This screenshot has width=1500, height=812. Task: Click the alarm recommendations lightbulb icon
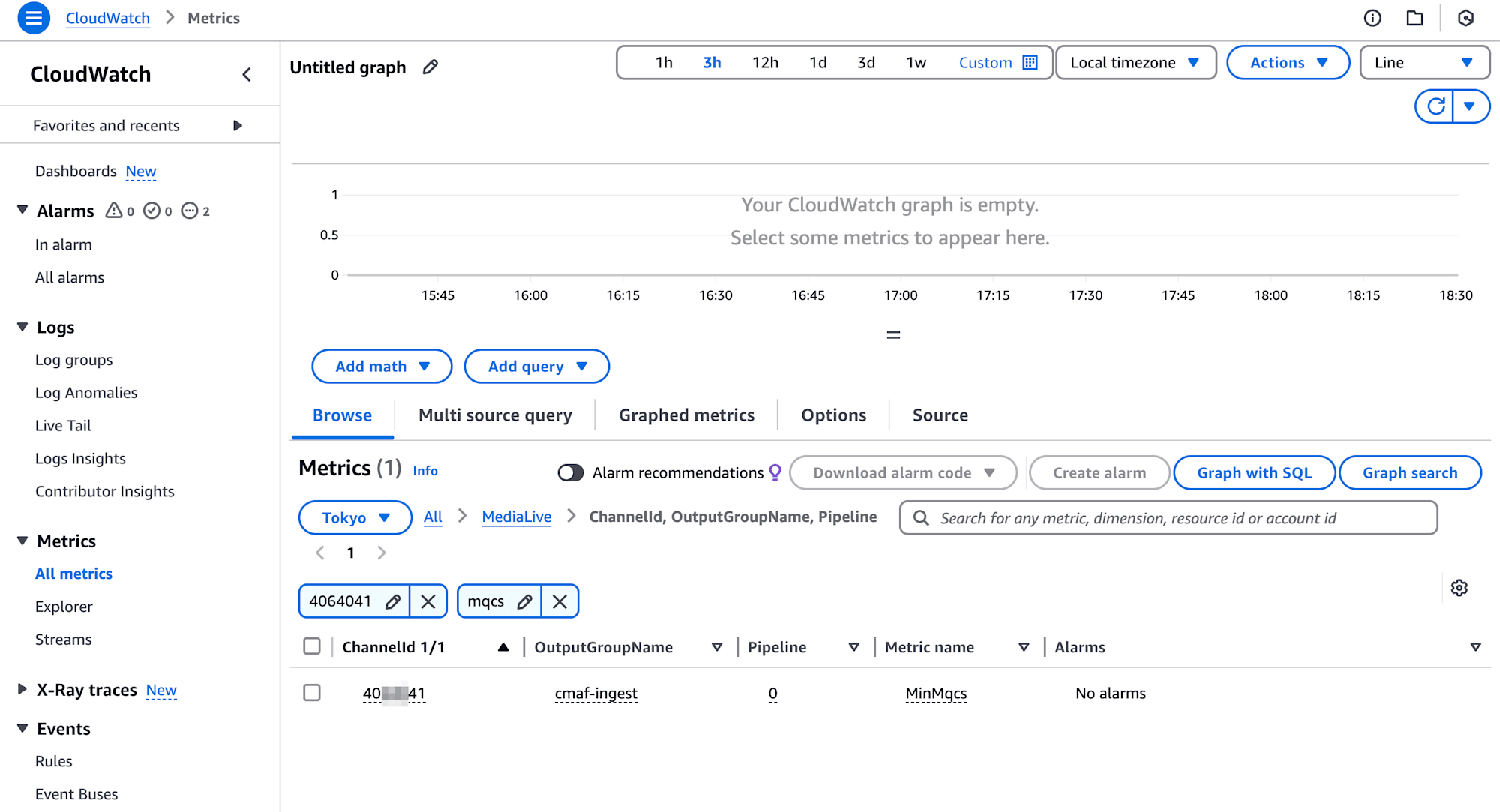[775, 472]
